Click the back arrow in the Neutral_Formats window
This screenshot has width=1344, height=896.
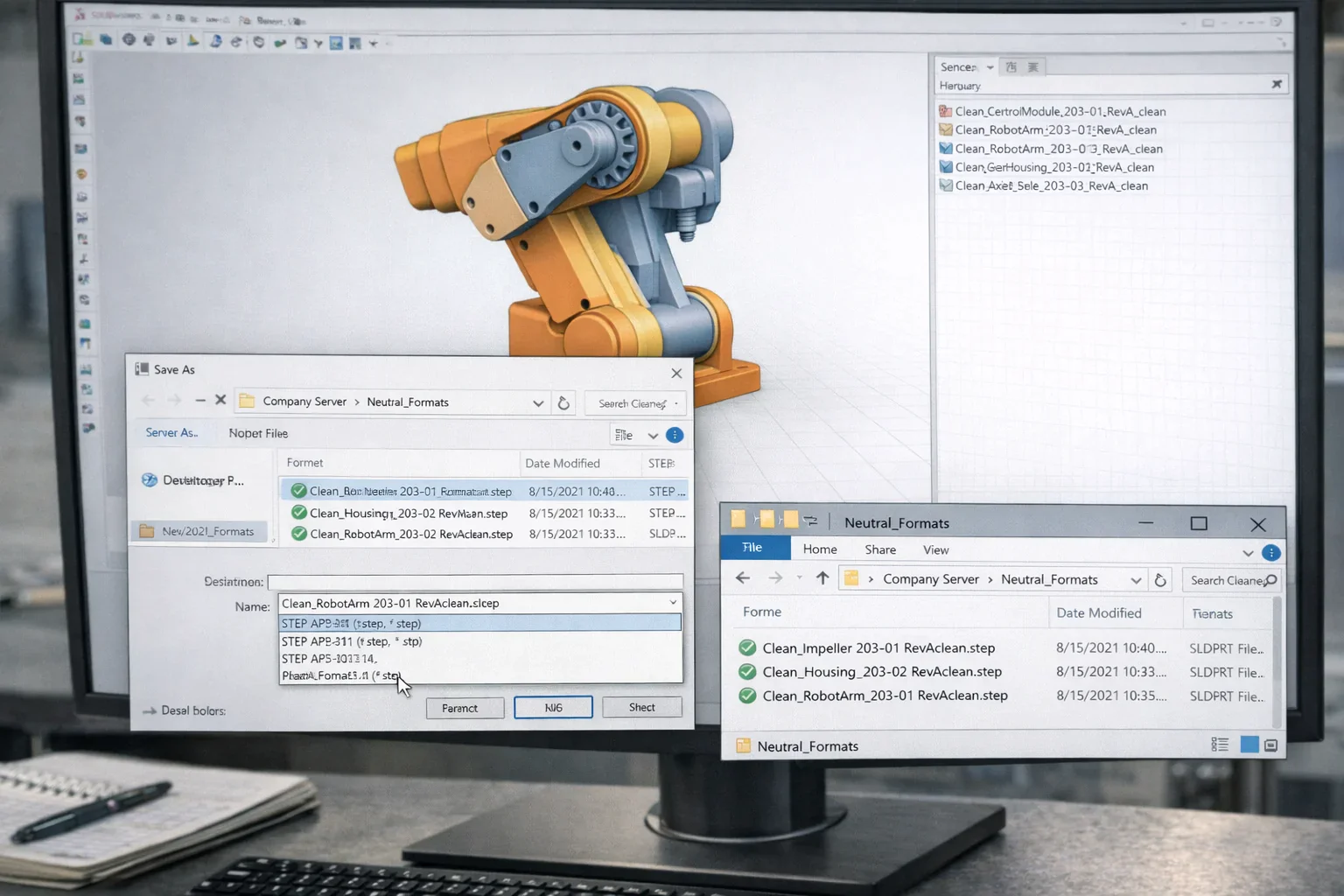[743, 578]
